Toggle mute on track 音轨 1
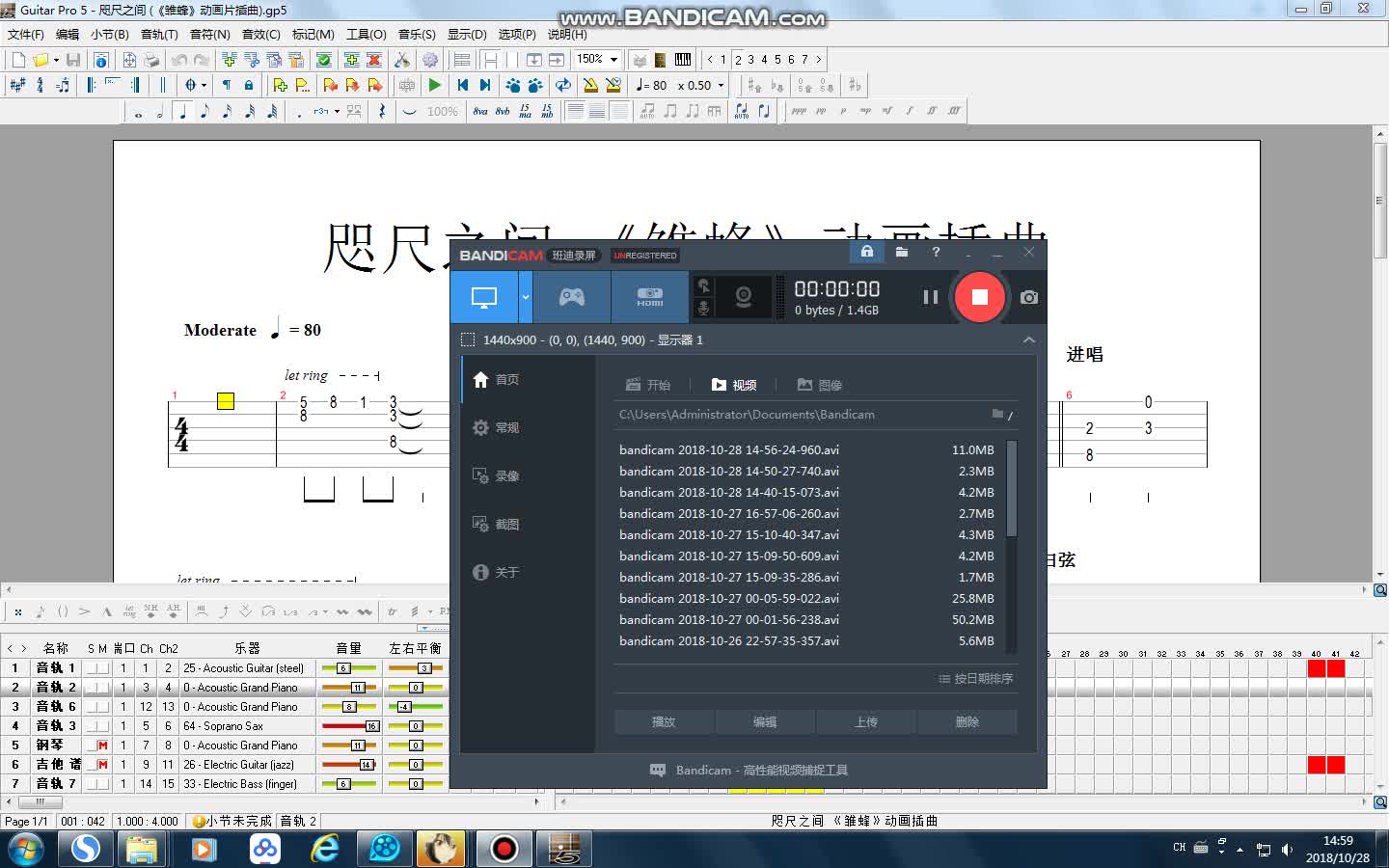 [x=103, y=667]
